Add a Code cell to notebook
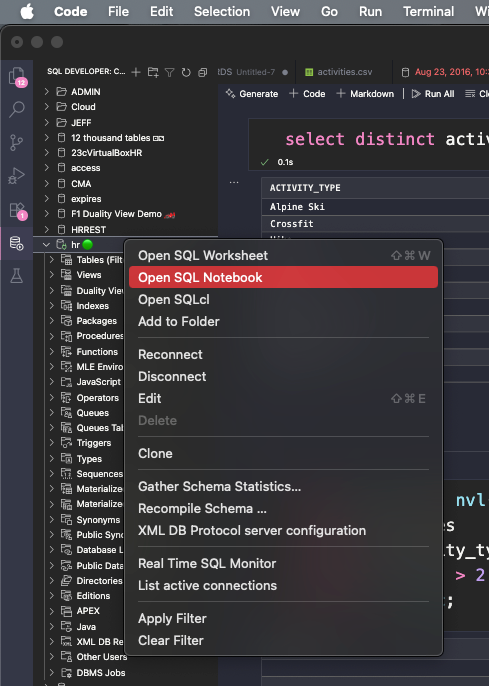Screen dimensions: 489x686 (307, 94)
